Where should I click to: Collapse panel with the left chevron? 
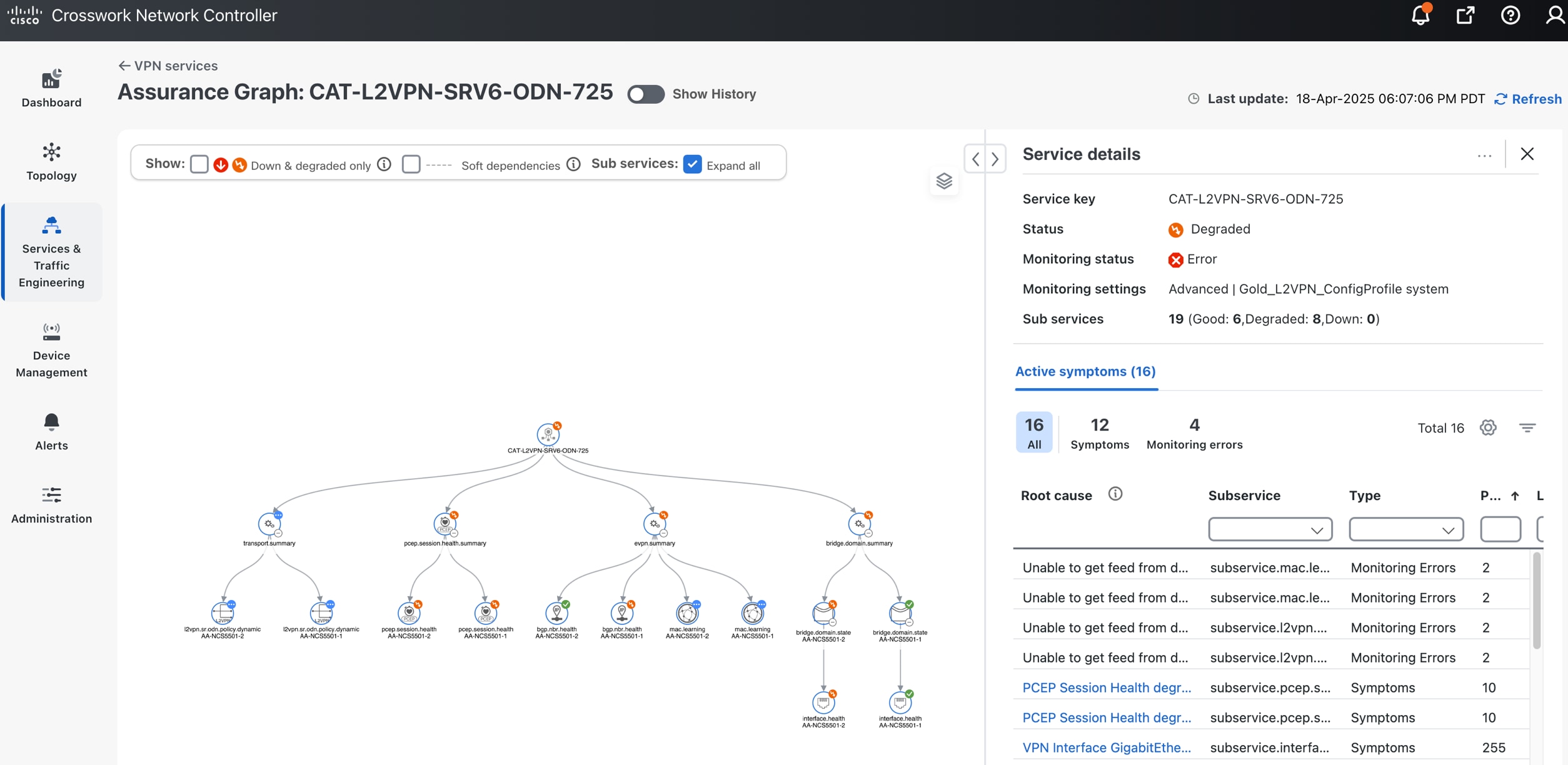(x=975, y=159)
